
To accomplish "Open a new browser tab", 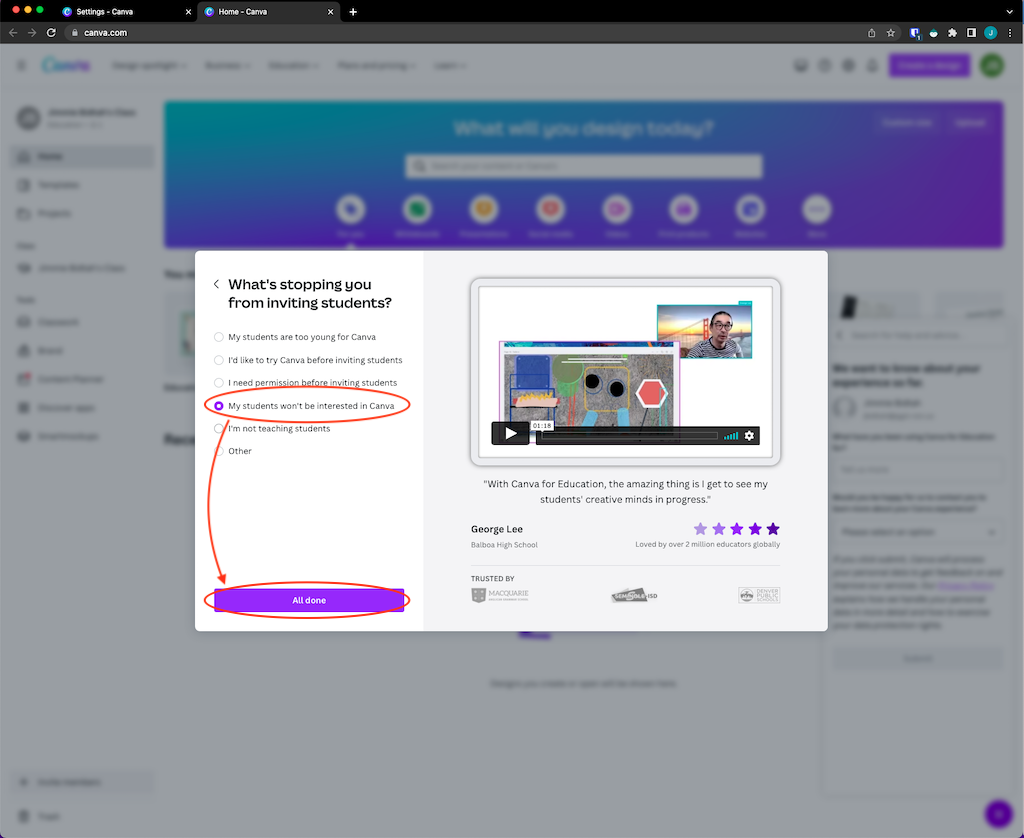I will point(353,12).
